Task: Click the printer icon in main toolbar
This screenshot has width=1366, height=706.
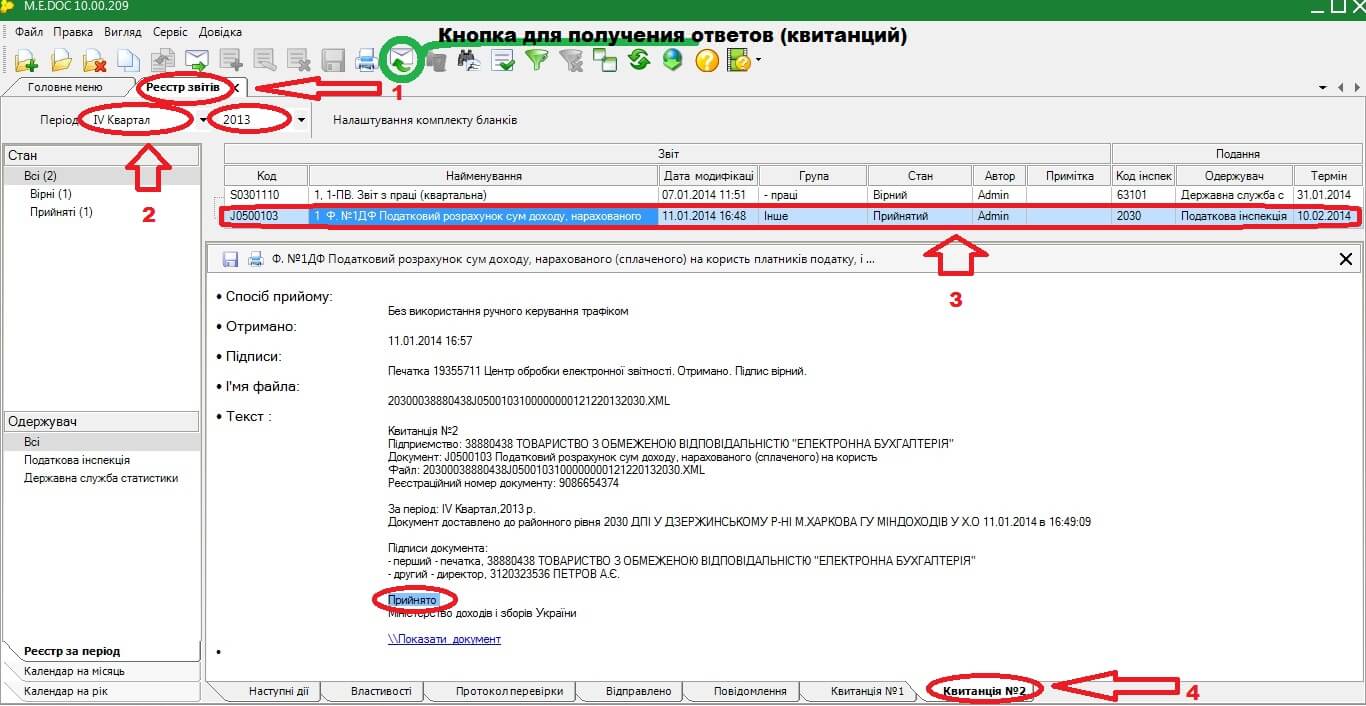Action: [x=367, y=61]
